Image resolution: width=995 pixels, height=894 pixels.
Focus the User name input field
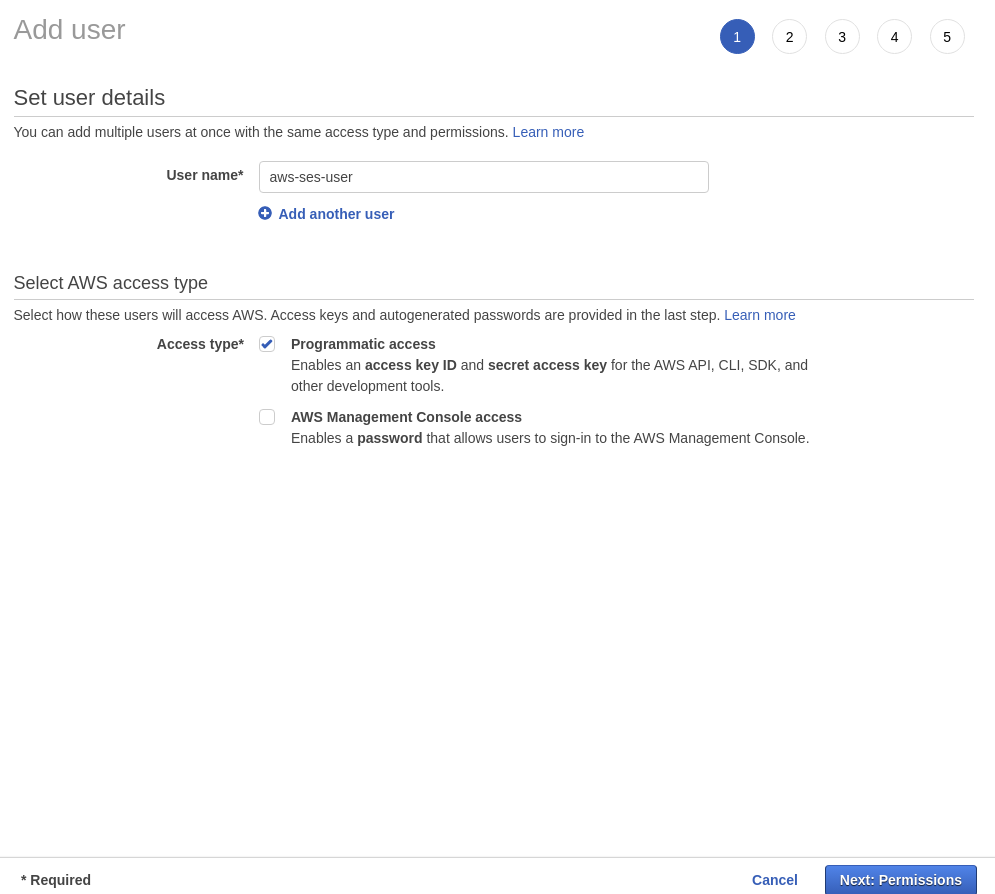483,177
